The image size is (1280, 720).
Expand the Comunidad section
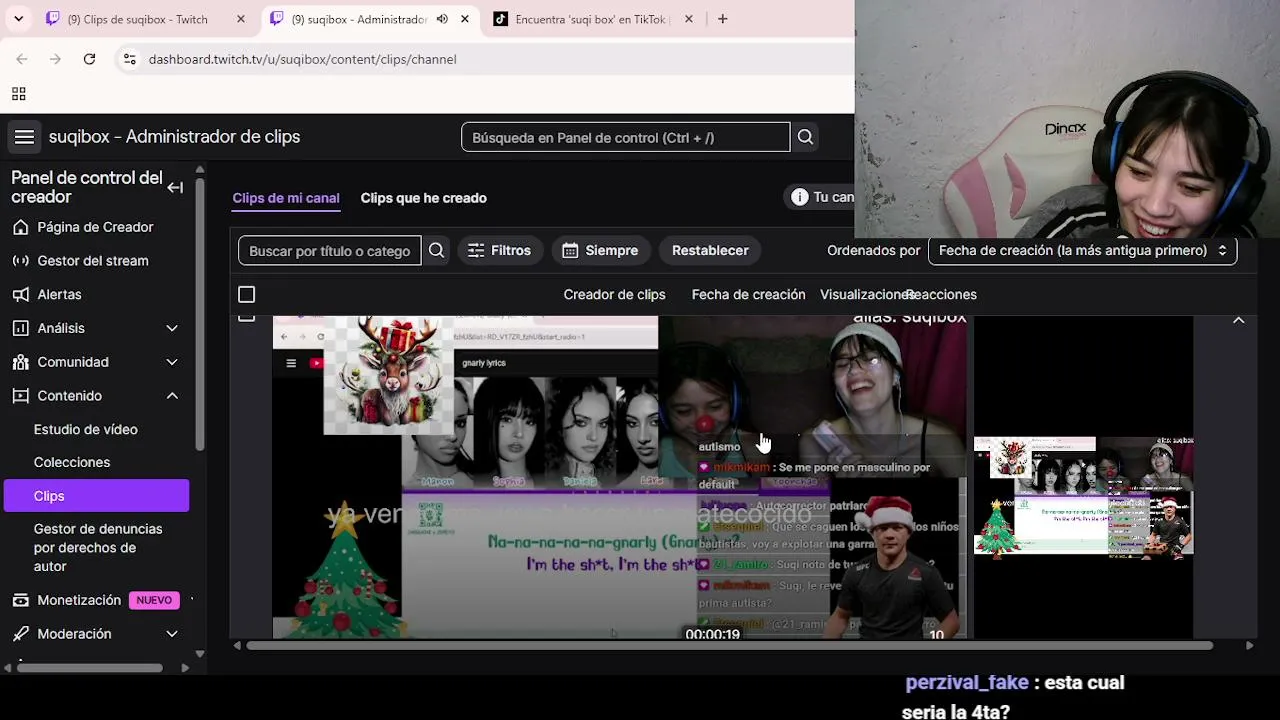(96, 362)
